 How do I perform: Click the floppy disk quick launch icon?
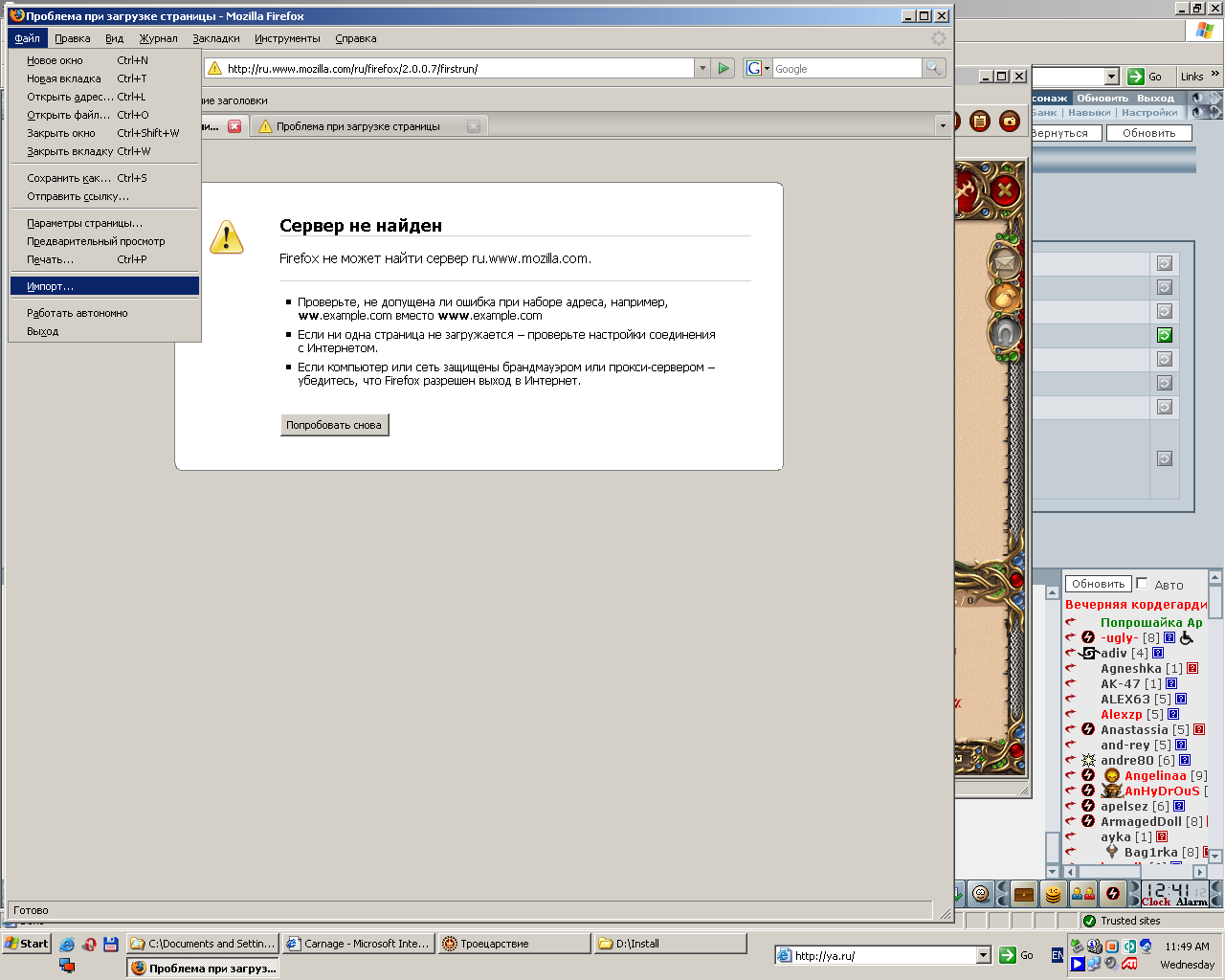[110, 944]
